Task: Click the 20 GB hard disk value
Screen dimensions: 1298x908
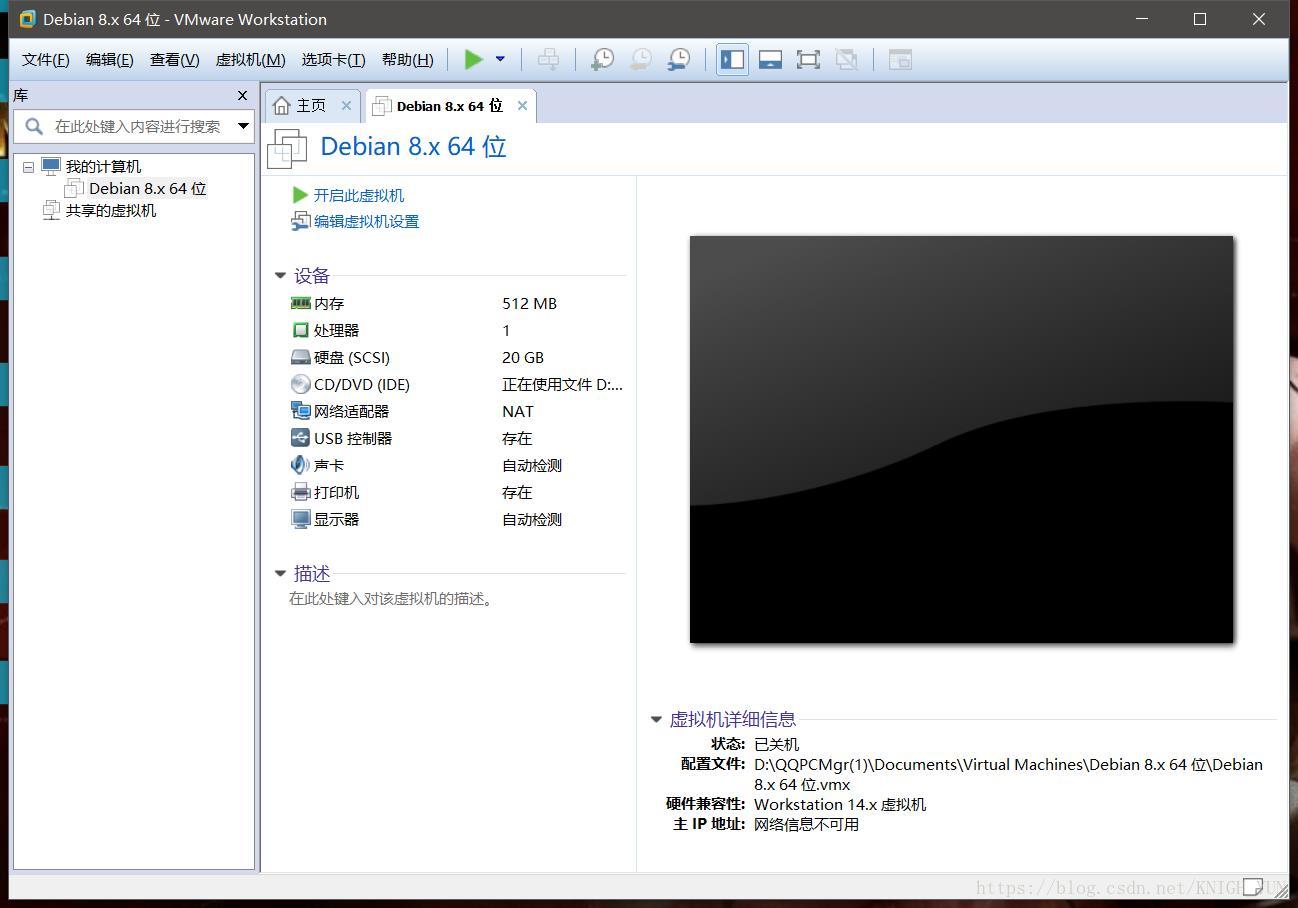Action: click(523, 357)
